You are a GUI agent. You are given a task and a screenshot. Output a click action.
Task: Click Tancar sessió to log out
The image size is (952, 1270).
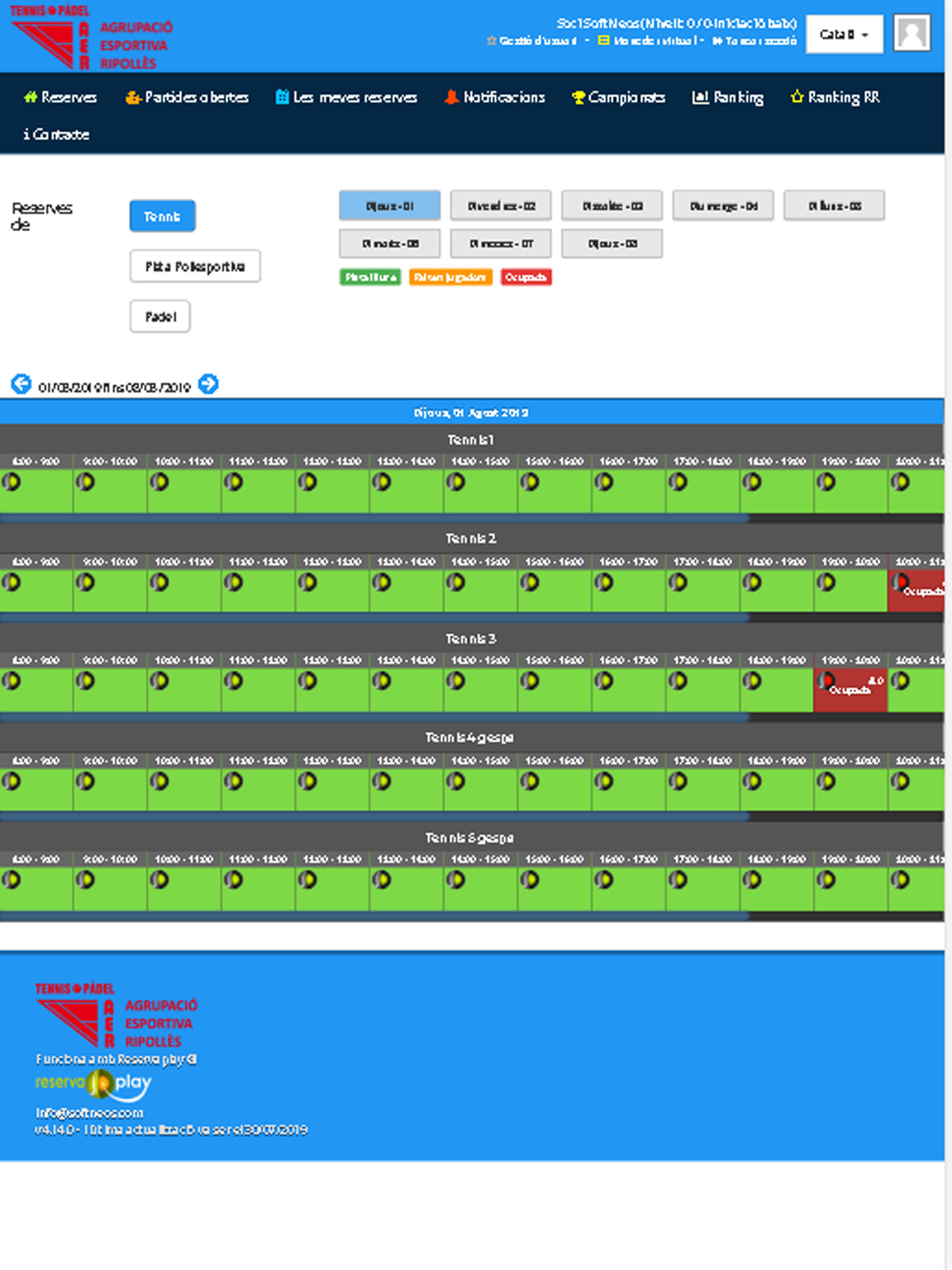pyautogui.click(x=754, y=41)
